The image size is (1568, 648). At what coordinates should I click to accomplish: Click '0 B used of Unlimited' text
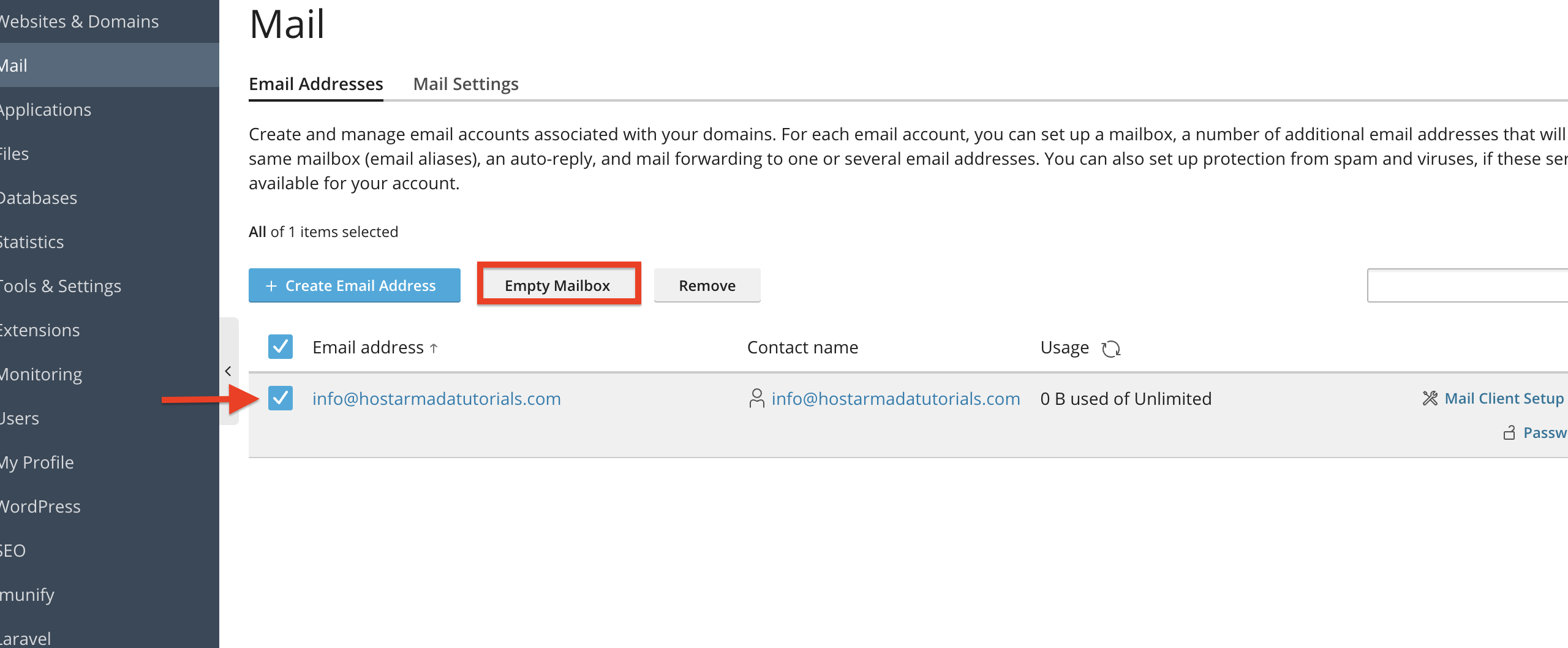coord(1126,399)
